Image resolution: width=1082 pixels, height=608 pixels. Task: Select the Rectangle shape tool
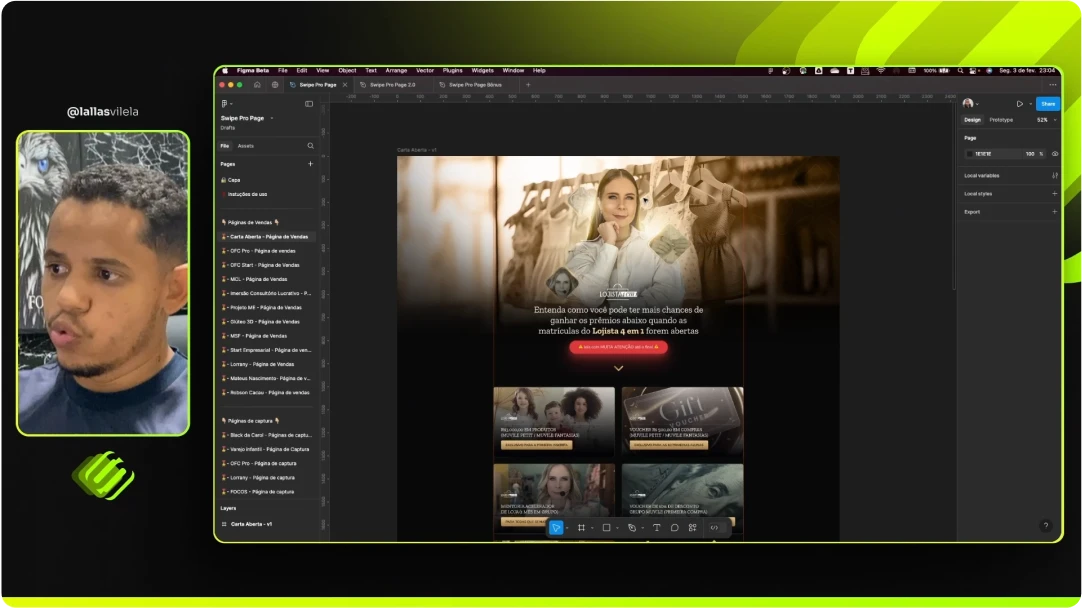[606, 527]
